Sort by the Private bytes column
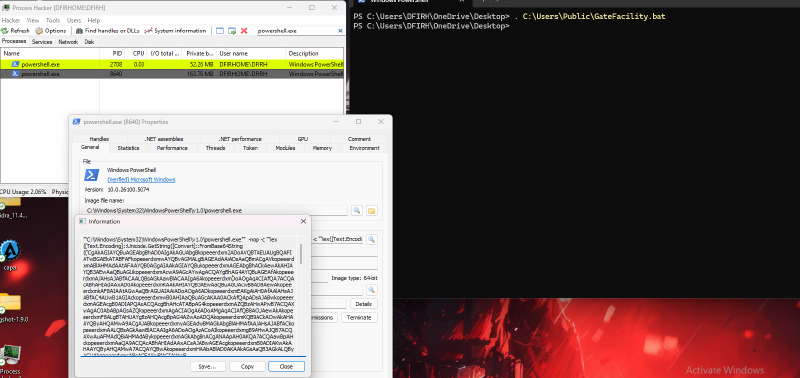This screenshot has height=378, width=800. pyautogui.click(x=199, y=53)
